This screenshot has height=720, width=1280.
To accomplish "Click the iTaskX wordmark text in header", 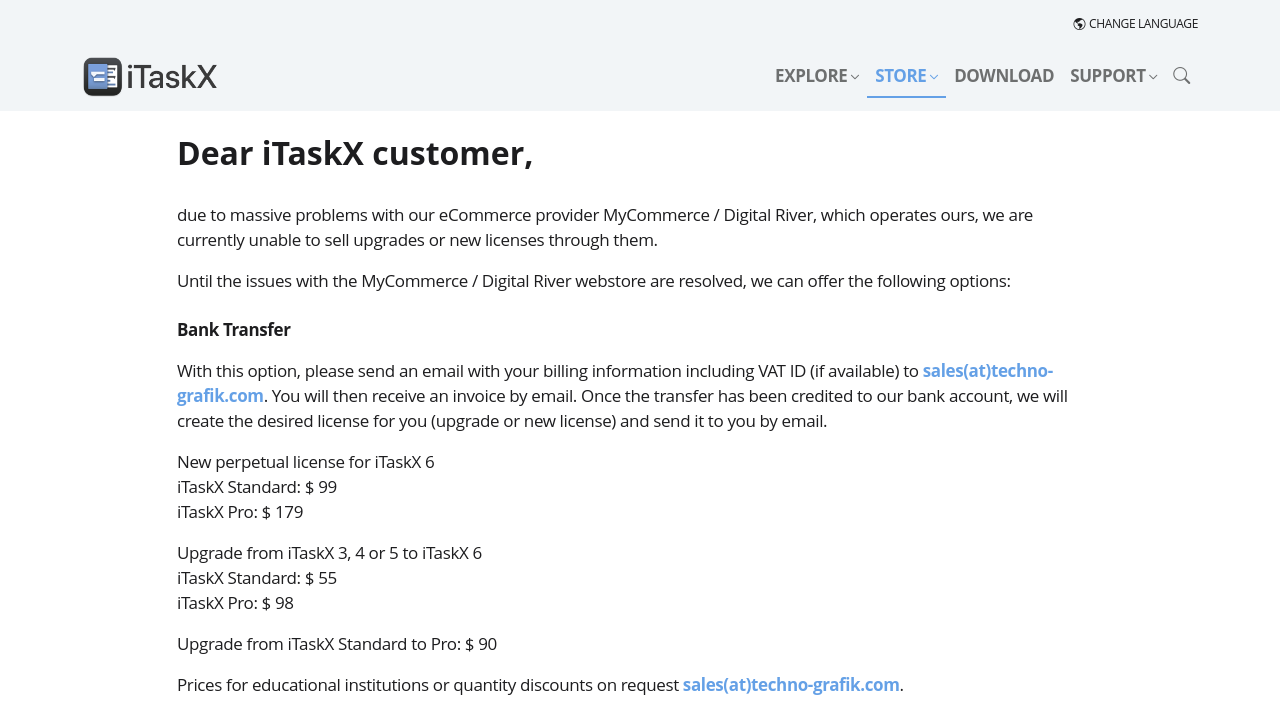I will click(x=172, y=77).
